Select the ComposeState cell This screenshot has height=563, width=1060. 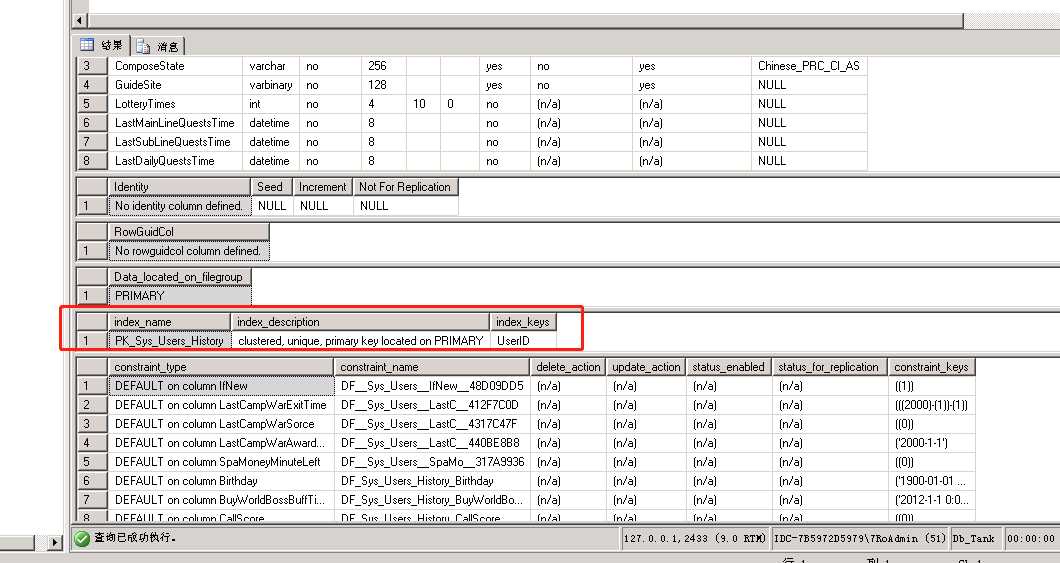point(174,66)
